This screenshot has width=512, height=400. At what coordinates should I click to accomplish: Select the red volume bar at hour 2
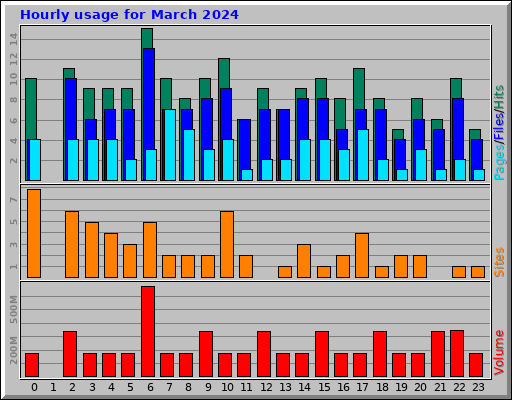(x=70, y=354)
